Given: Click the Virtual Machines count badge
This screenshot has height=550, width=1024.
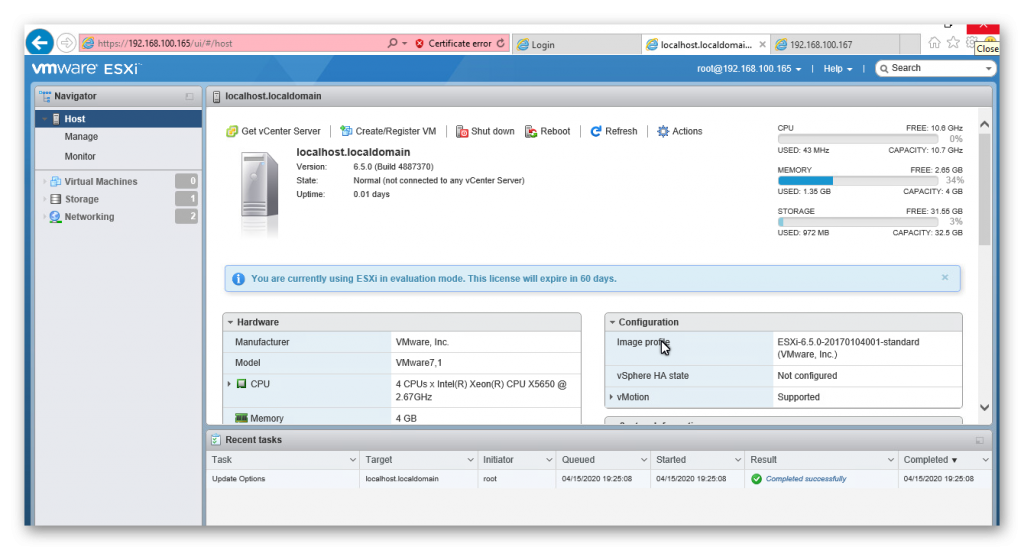Looking at the screenshot, I should point(186,181).
